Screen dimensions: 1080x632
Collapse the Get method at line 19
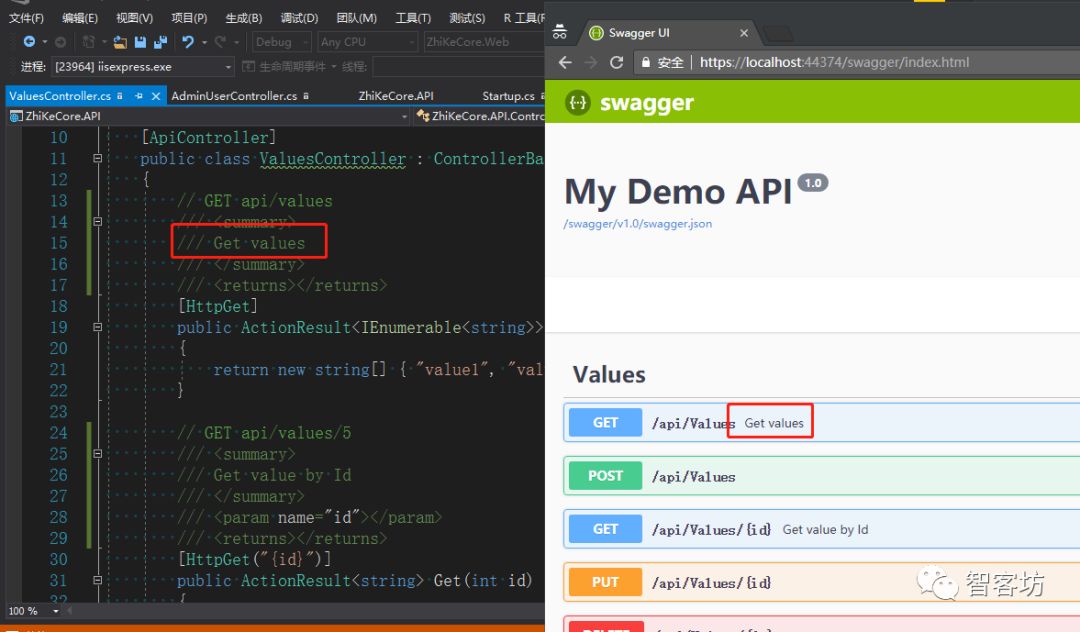click(x=97, y=327)
